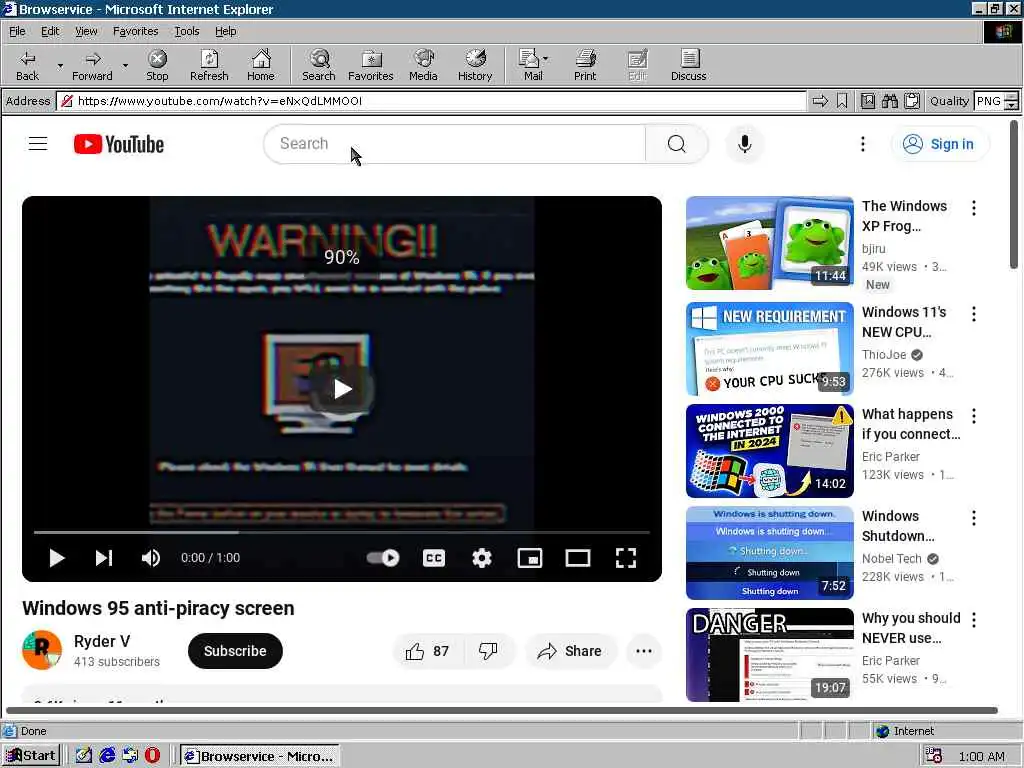
Task: Open the Favorites menu
Action: pos(135,31)
